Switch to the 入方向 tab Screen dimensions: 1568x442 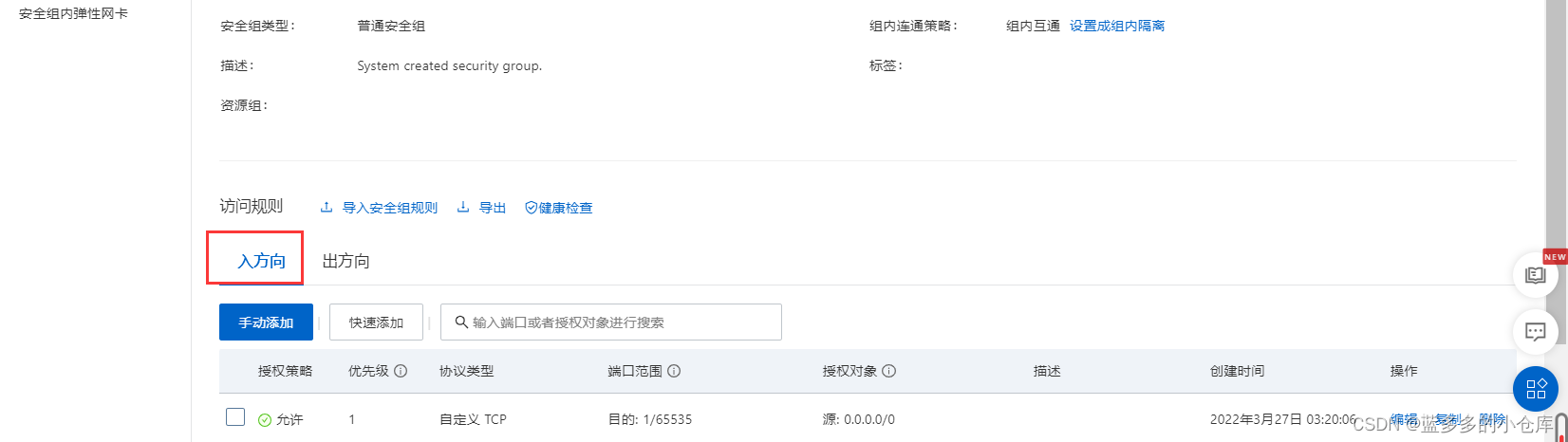coord(261,261)
